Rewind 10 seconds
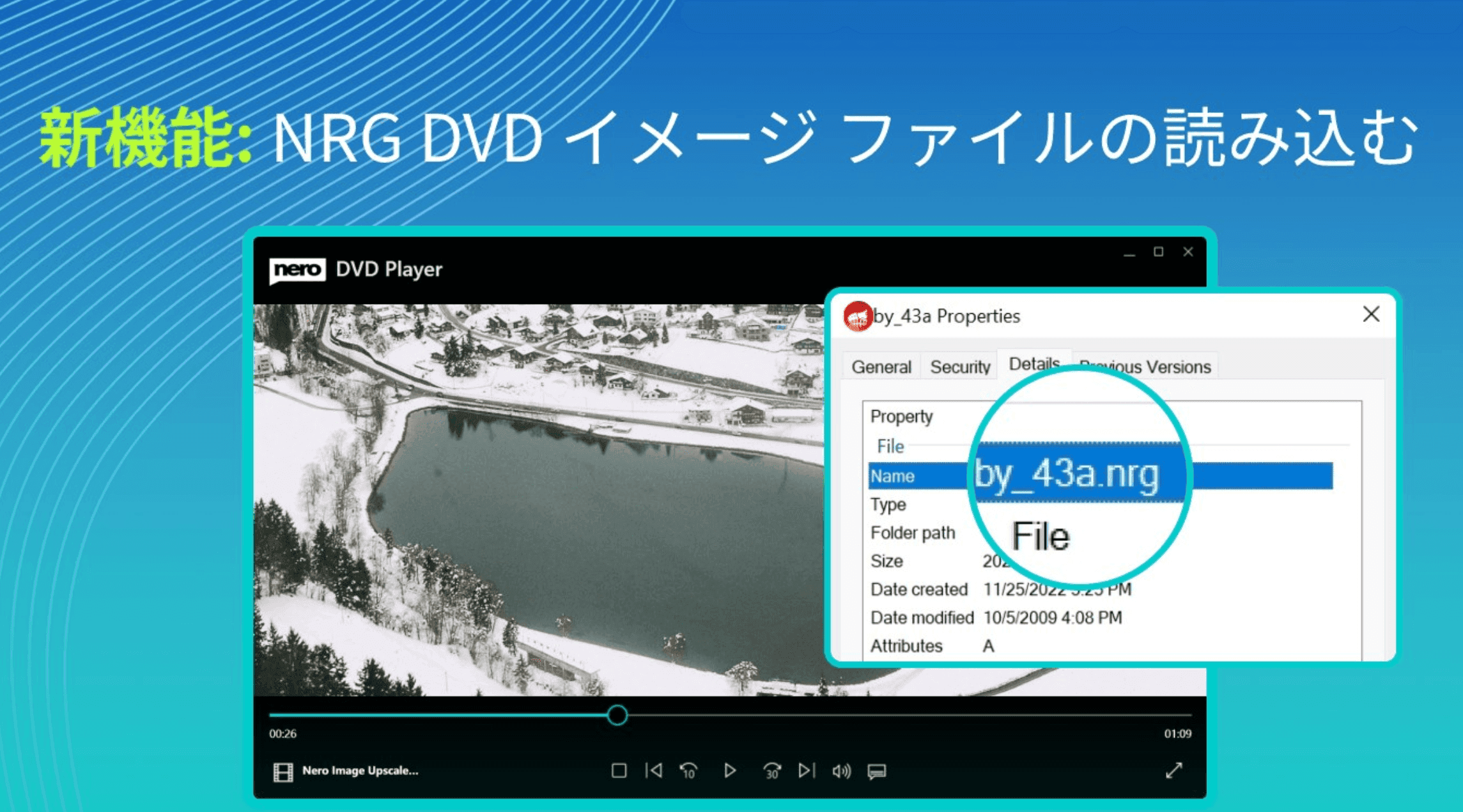The width and height of the screenshot is (1463, 812). tap(688, 770)
